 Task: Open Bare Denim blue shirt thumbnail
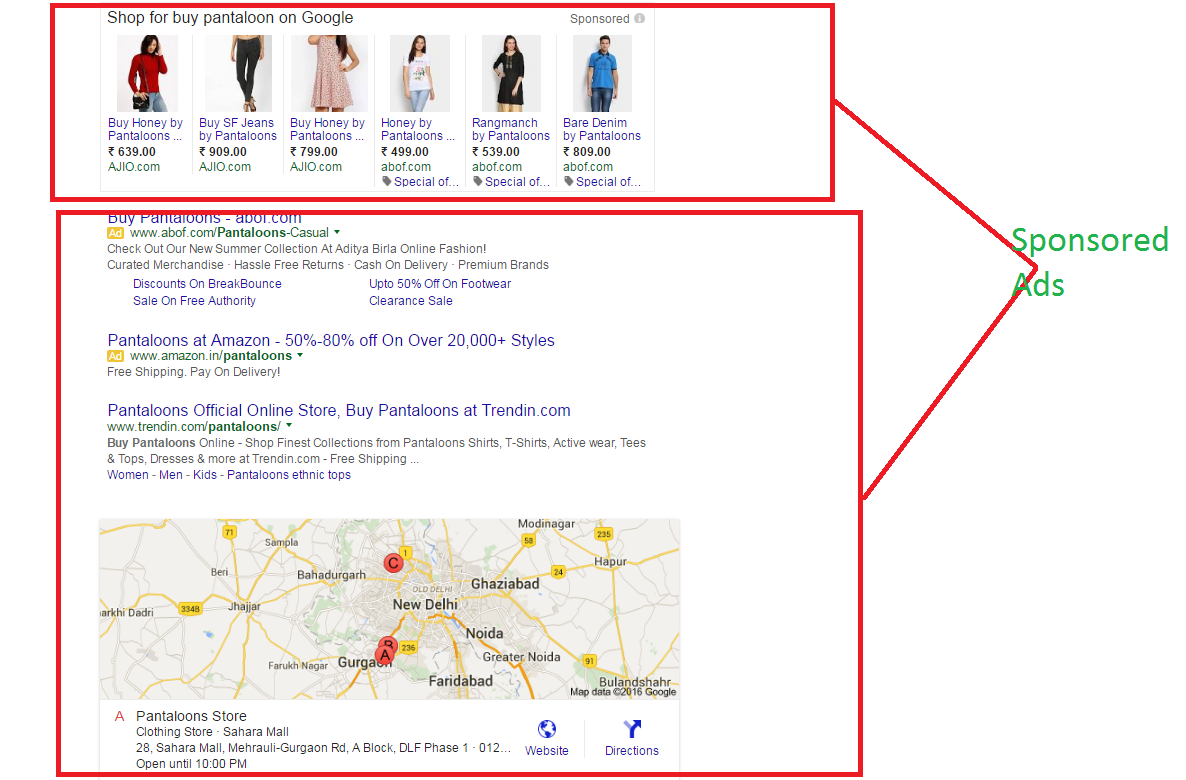pyautogui.click(x=602, y=74)
